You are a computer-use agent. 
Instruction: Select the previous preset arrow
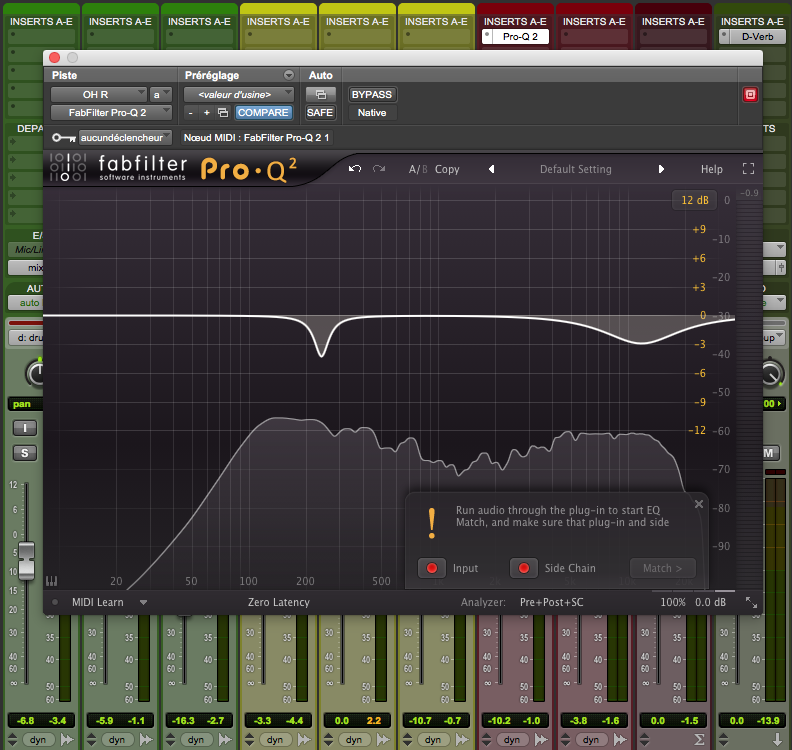491,169
